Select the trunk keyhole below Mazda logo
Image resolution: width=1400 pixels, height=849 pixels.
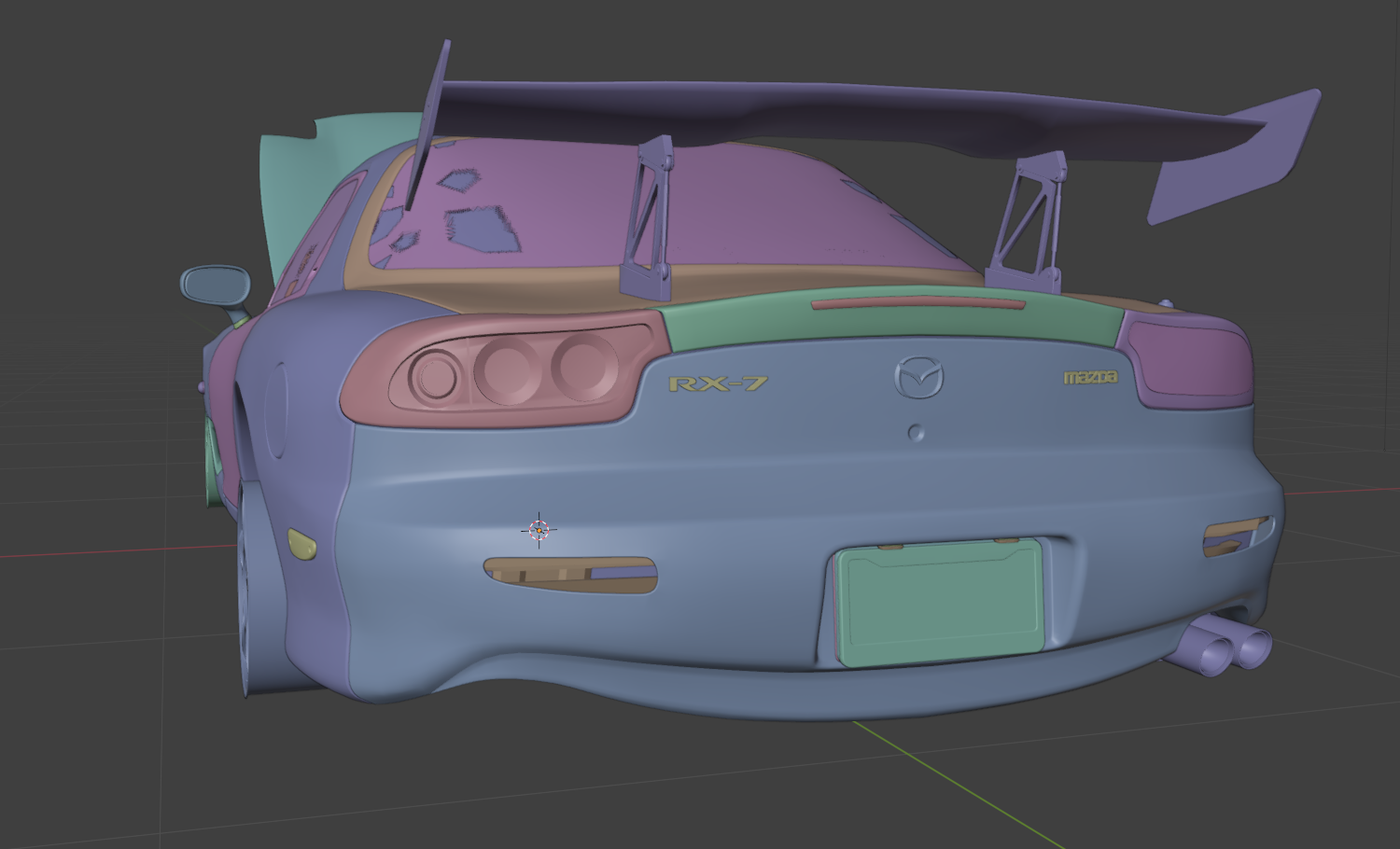tap(917, 433)
